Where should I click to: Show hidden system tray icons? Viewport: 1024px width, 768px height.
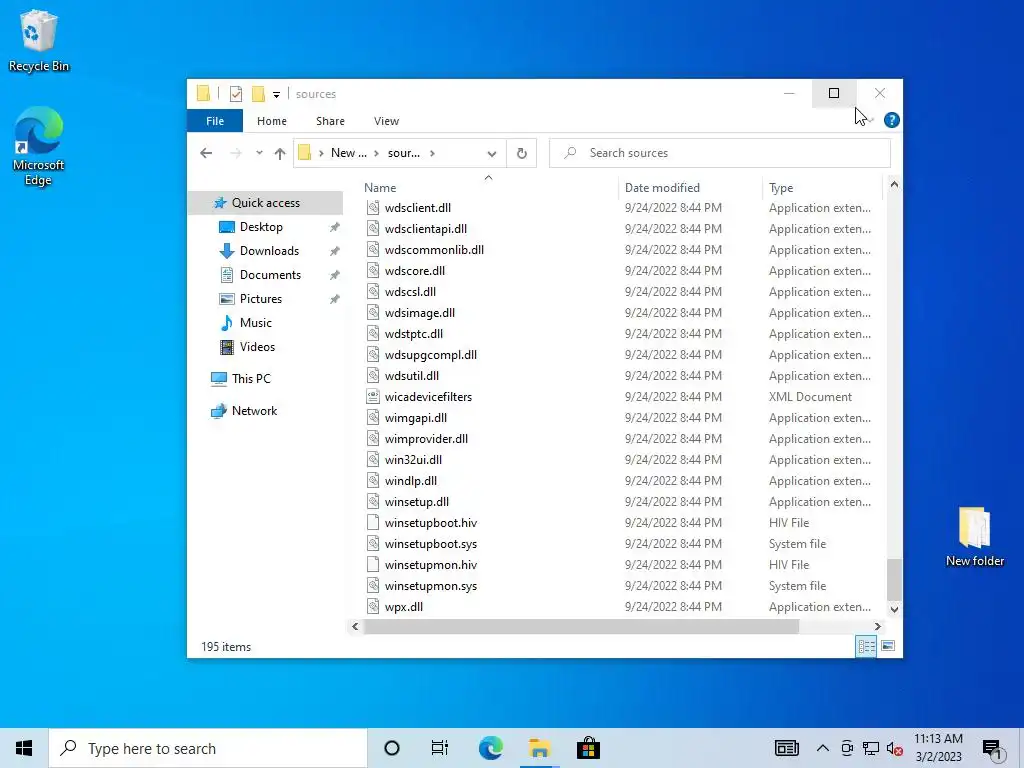pos(823,748)
